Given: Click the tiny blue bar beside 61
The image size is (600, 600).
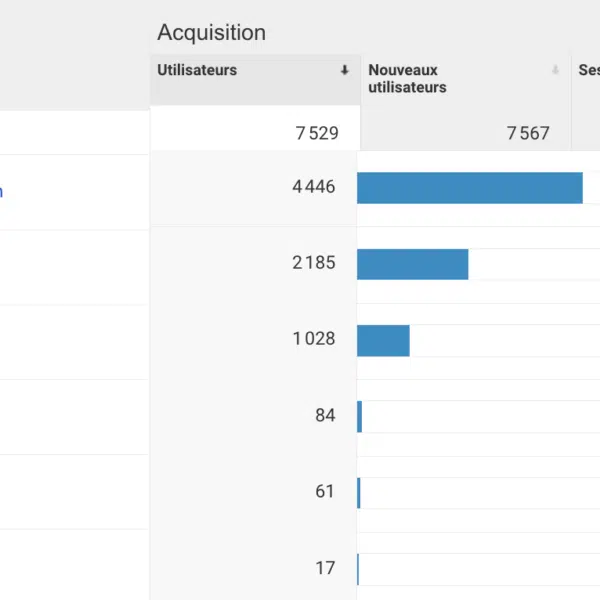Looking at the screenshot, I should (358, 492).
